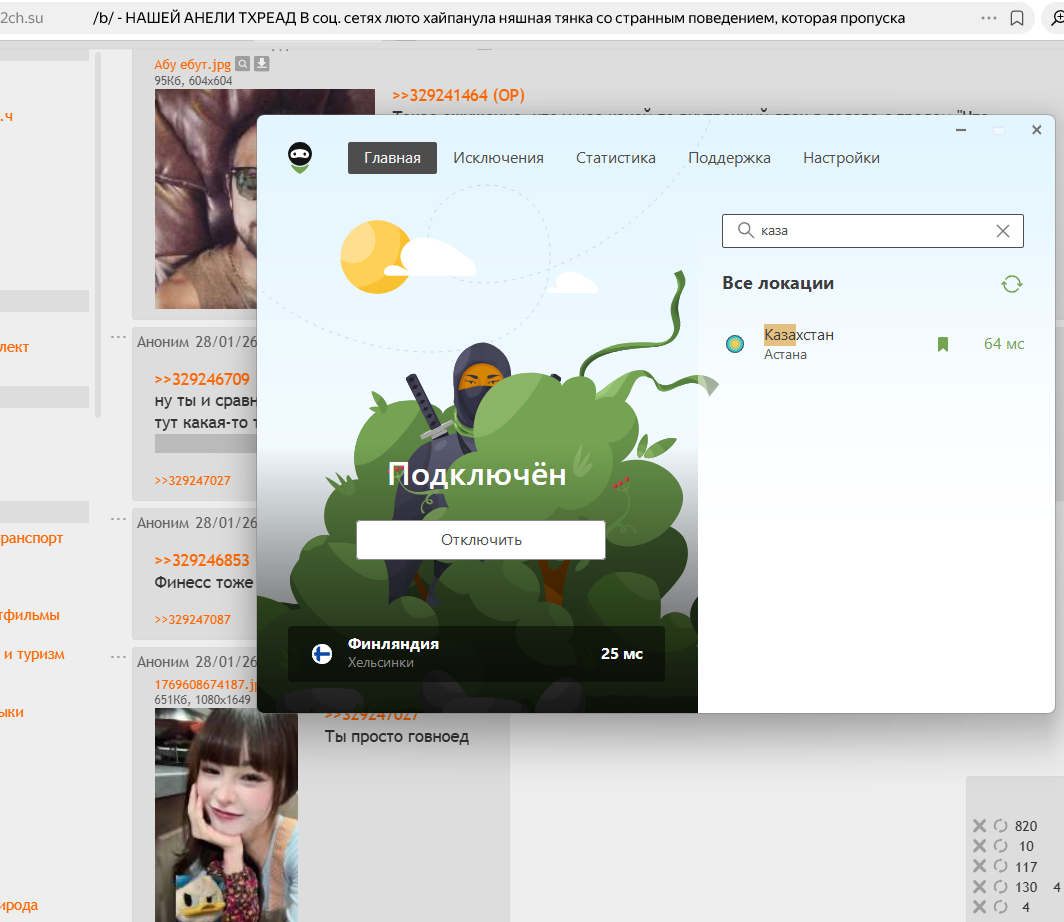This screenshot has width=1064, height=922.
Task: Remove the watched thread with 820 posts
Action: [x=979, y=826]
